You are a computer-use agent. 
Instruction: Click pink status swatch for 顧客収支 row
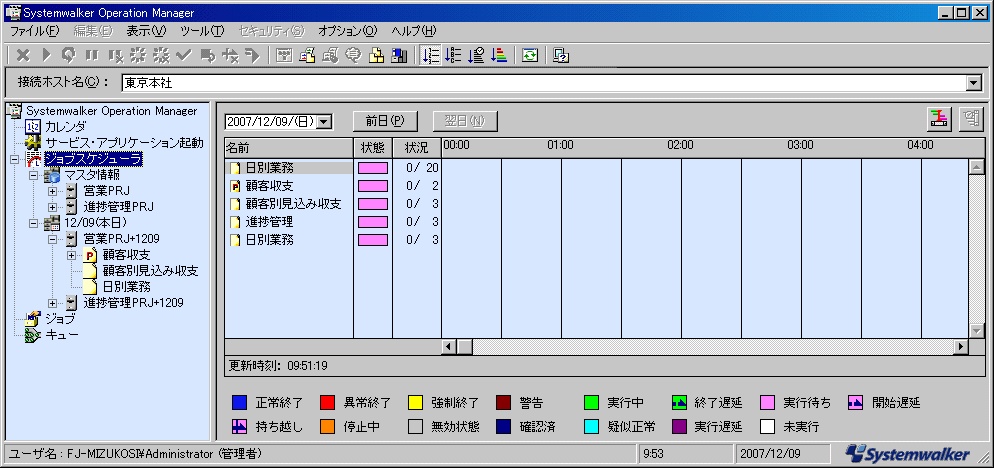373,186
